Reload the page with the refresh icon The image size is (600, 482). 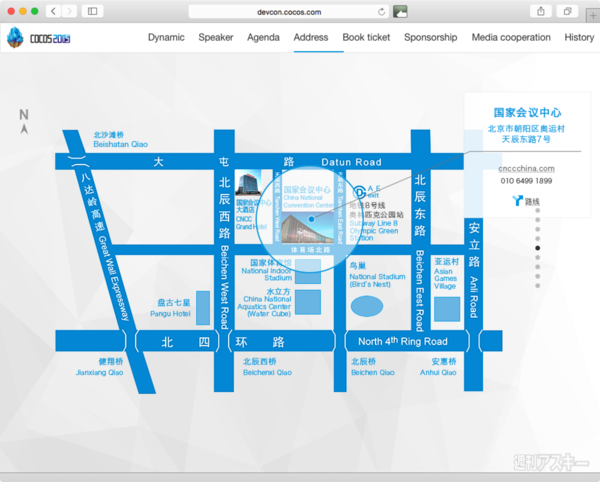pos(382,12)
